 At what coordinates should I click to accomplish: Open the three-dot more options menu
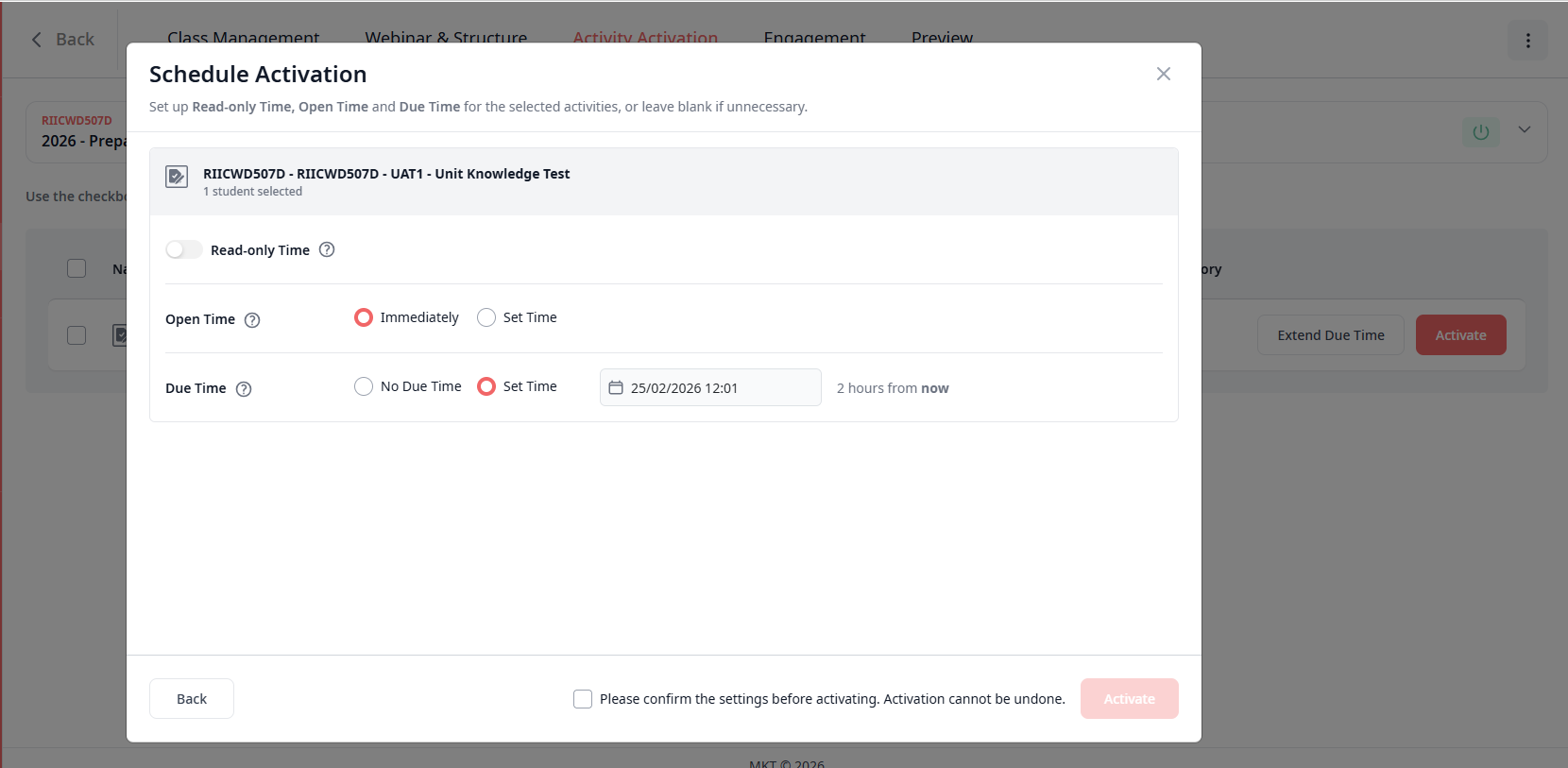coord(1527,41)
